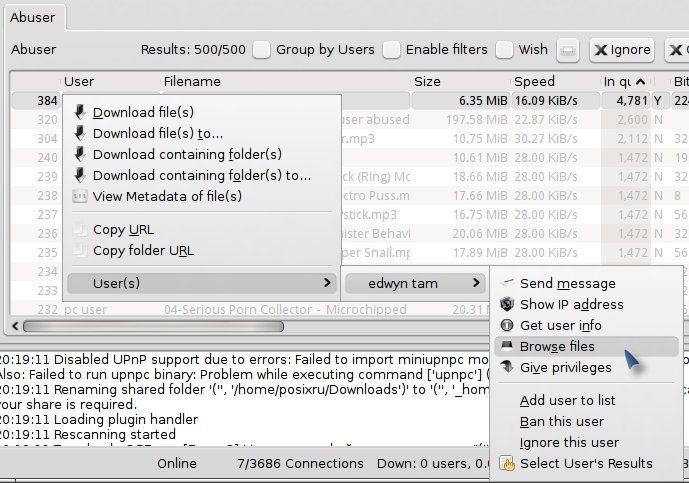Click the X icon on Ignore button
The image size is (689, 483).
coord(601,50)
